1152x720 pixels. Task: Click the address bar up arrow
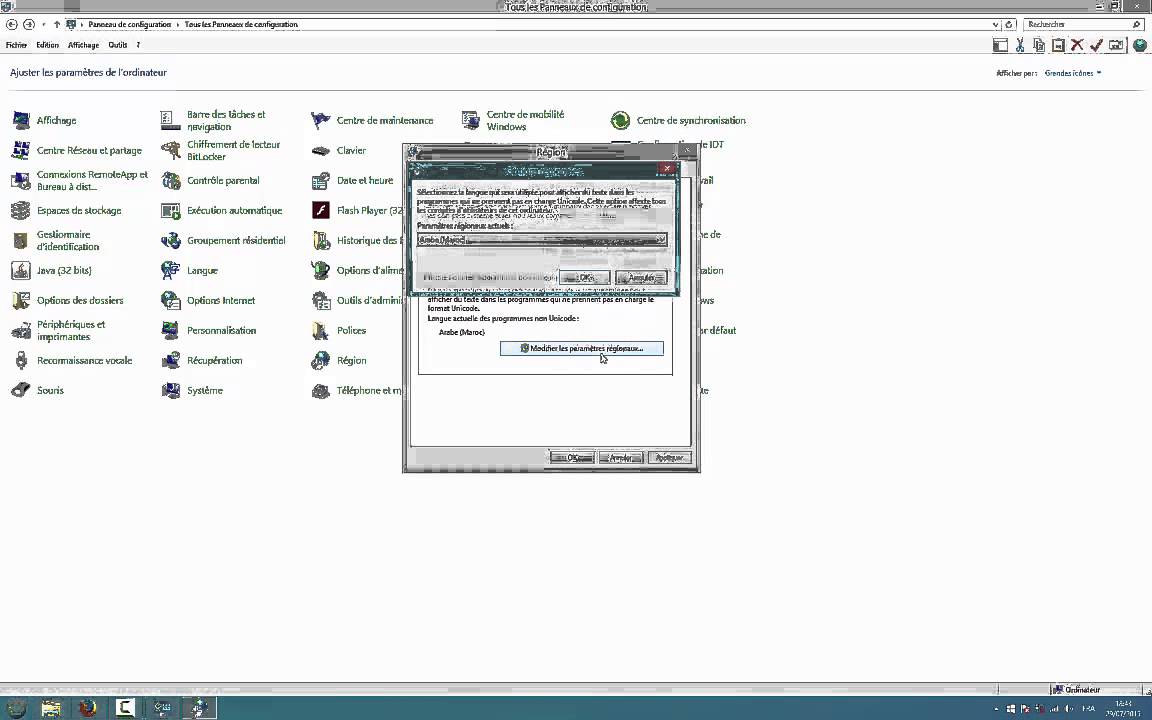click(57, 25)
